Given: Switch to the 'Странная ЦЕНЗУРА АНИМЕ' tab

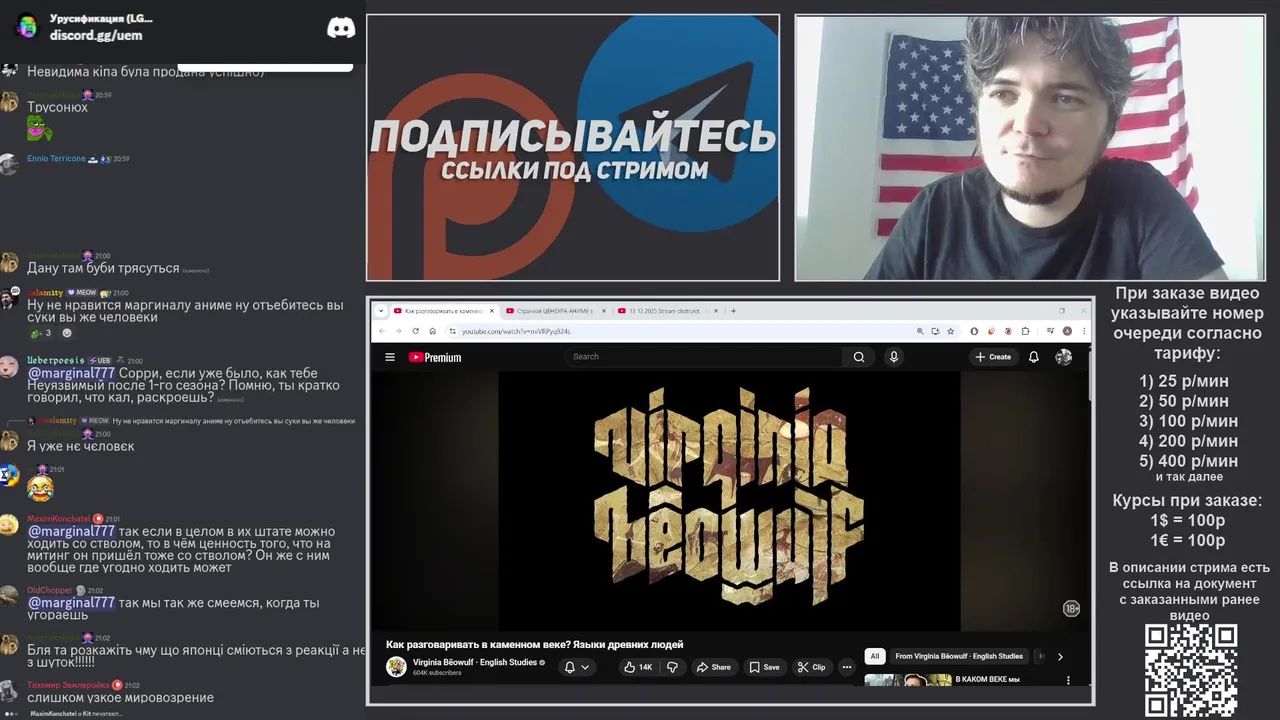Looking at the screenshot, I should click(555, 311).
